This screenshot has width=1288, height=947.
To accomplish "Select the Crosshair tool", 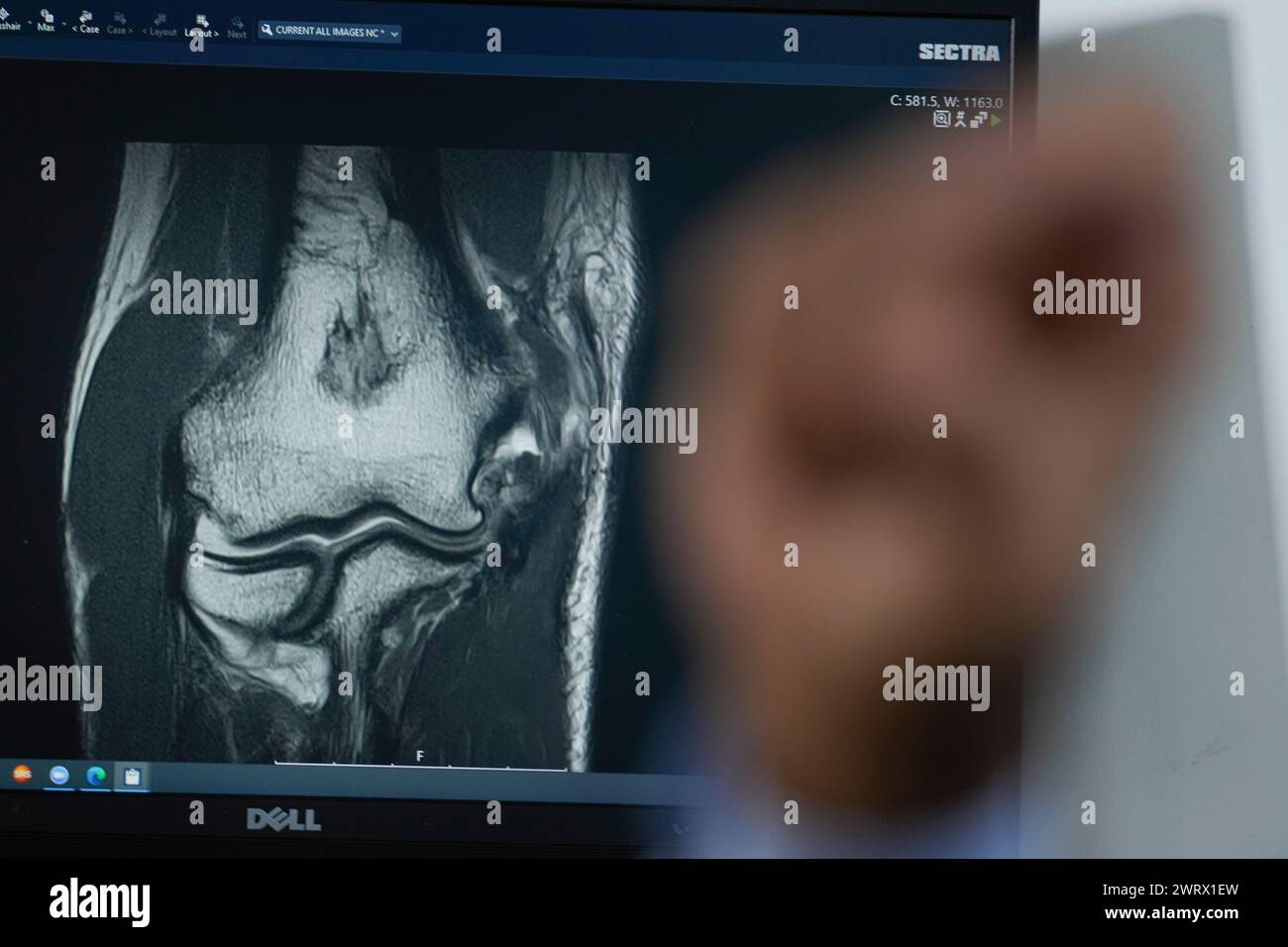I will pyautogui.click(x=8, y=23).
